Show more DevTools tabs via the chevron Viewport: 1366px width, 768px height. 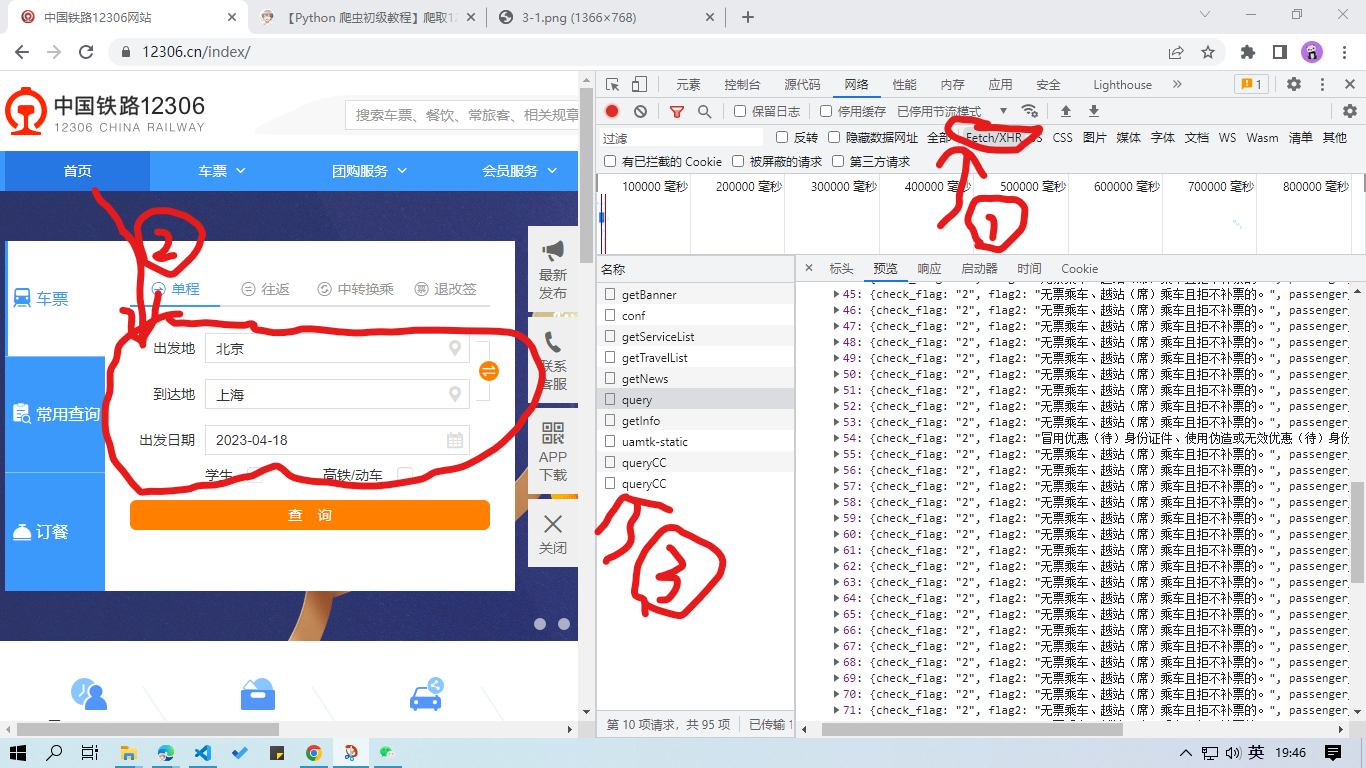coord(1177,84)
